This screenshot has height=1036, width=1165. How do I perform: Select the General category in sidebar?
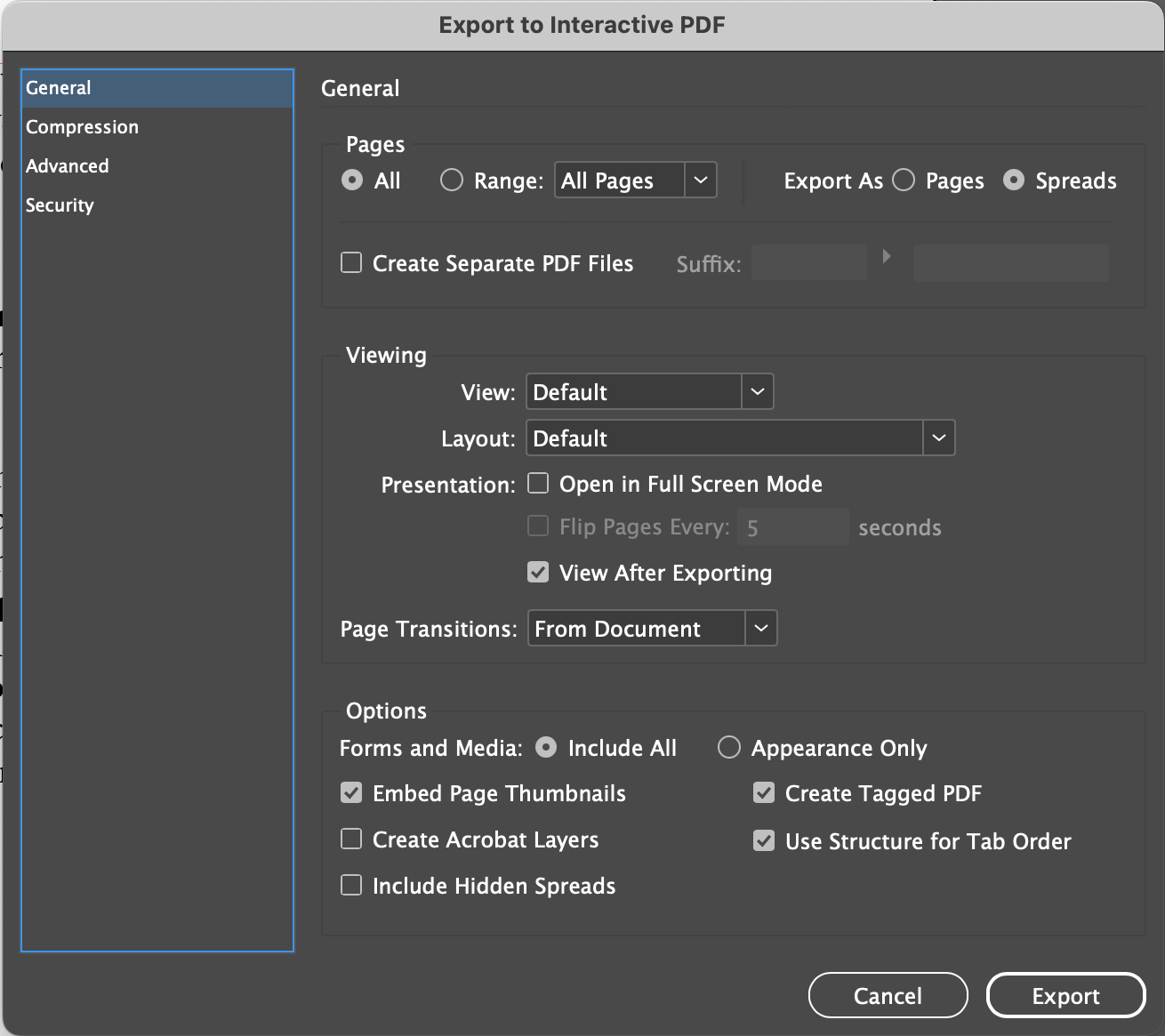tap(59, 88)
